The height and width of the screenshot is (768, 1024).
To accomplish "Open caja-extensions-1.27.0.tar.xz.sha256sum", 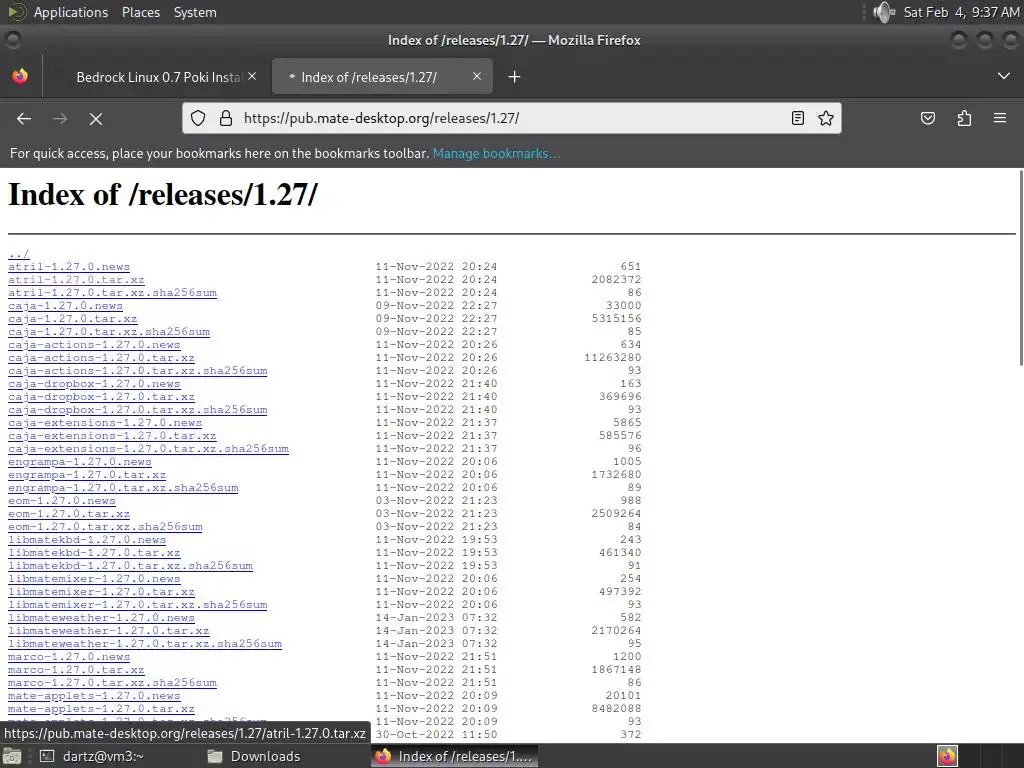I will 148,449.
